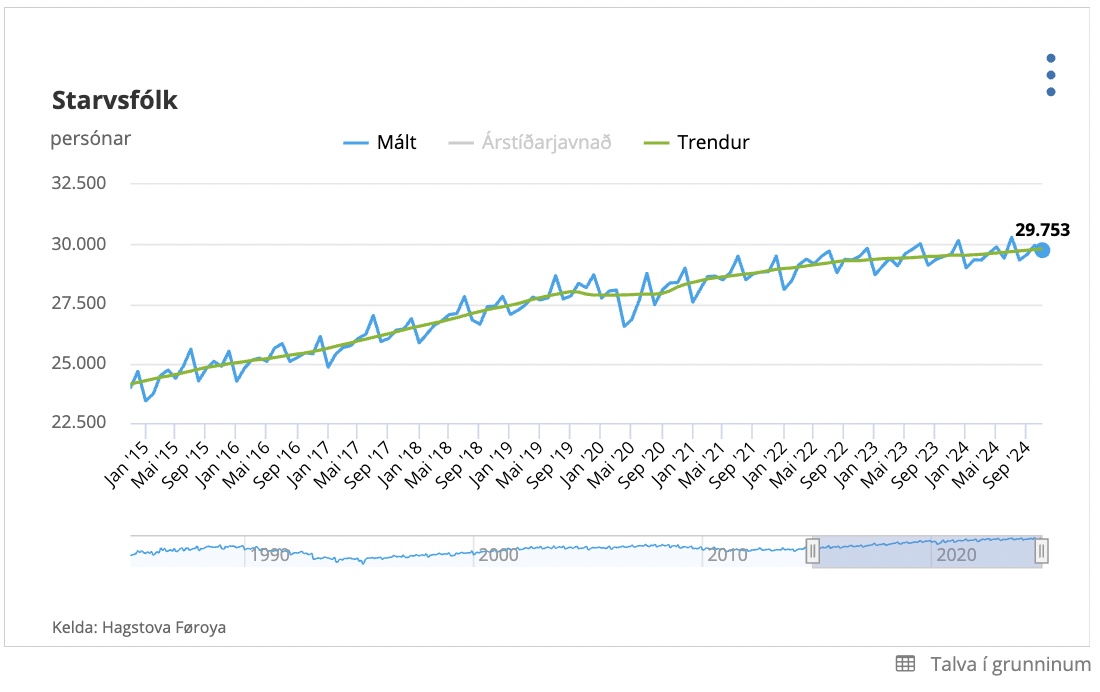This screenshot has height=692, width=1100.
Task: Jump to 2000 in the navigator timeline
Action: [498, 555]
